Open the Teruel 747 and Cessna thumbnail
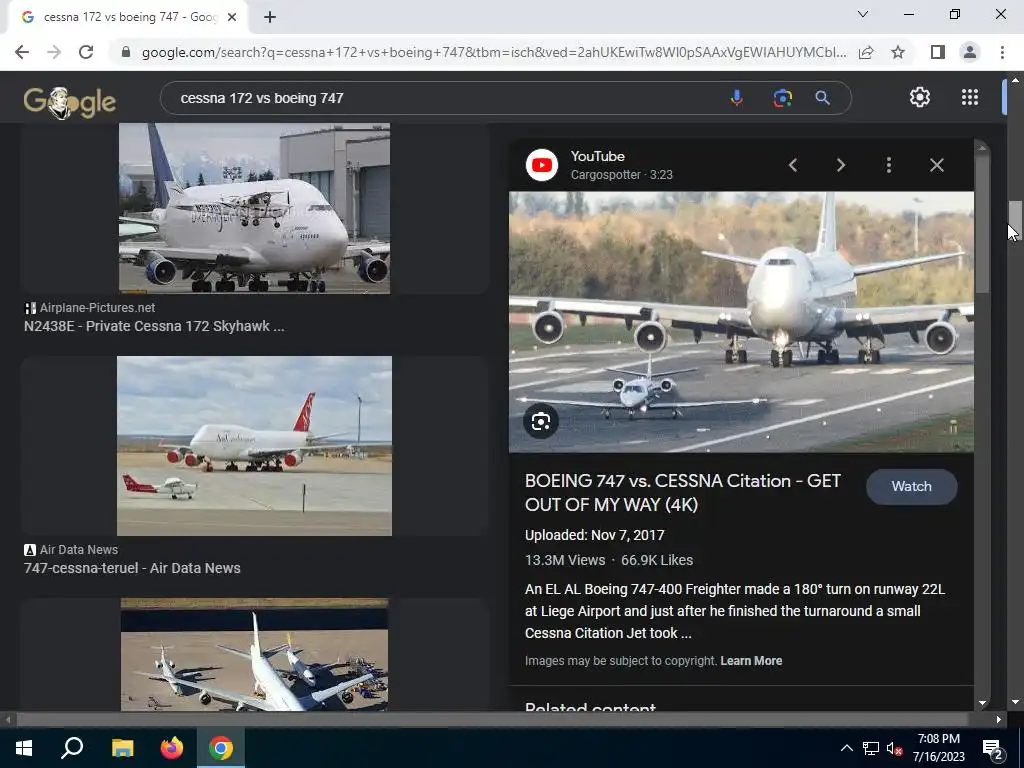The height and width of the screenshot is (768, 1024). tap(255, 446)
